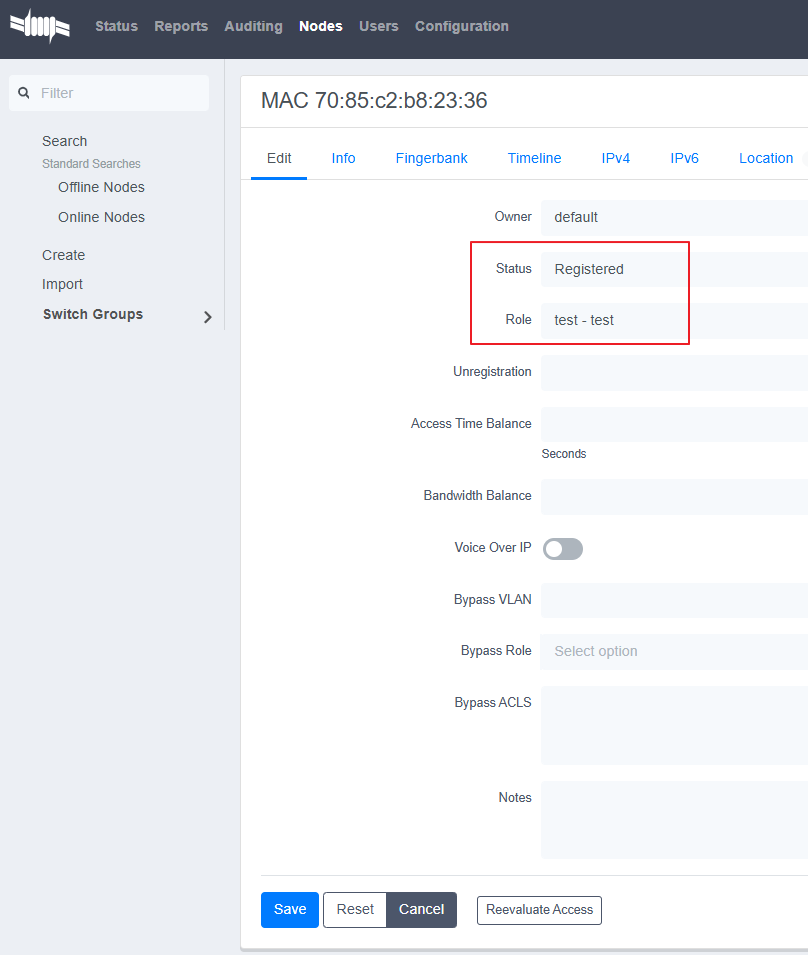Focus the sidebar Filter input

(x=109, y=93)
